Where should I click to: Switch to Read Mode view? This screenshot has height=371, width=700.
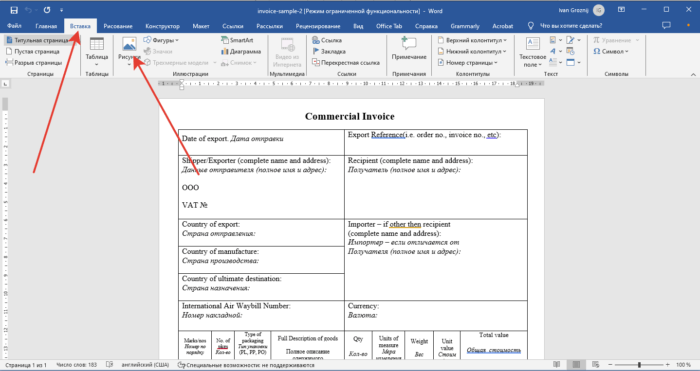coord(556,365)
